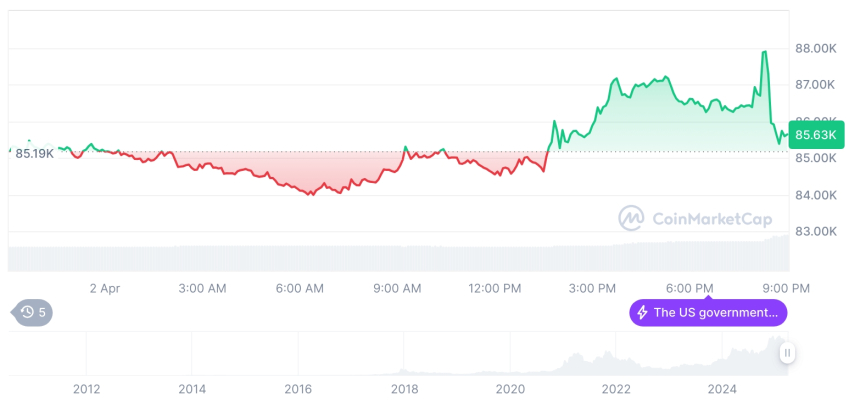Select 2022 on the overview timeline

point(616,389)
